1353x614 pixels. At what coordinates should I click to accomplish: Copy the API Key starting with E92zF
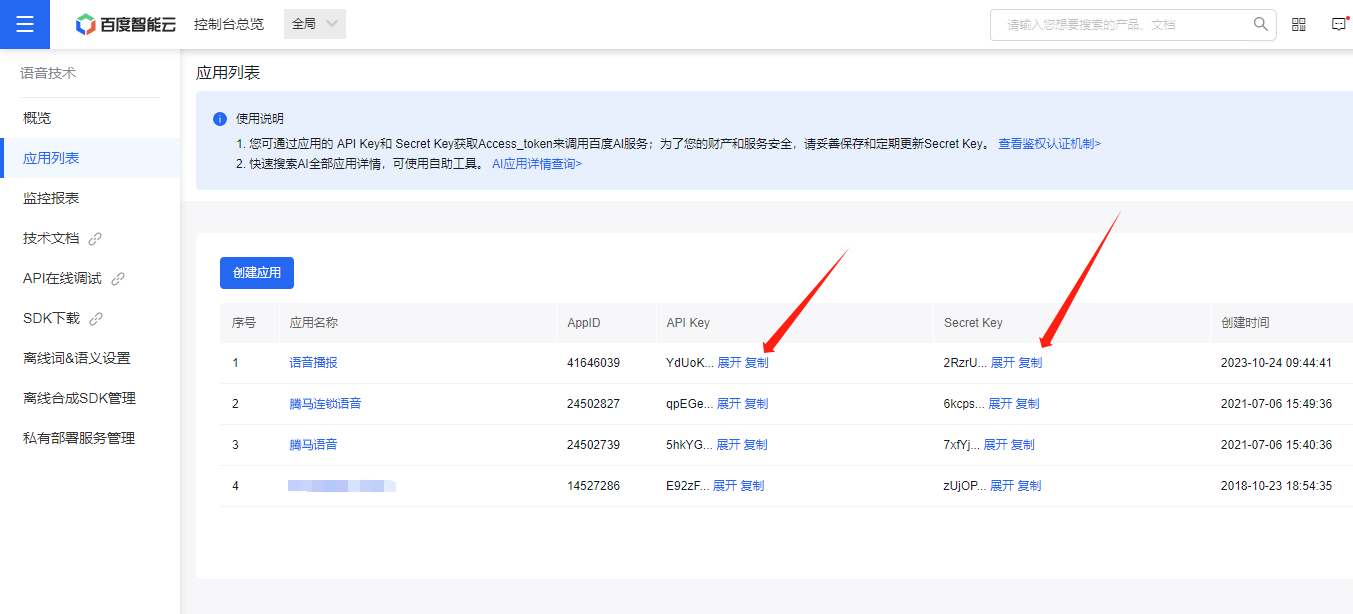(x=752, y=486)
